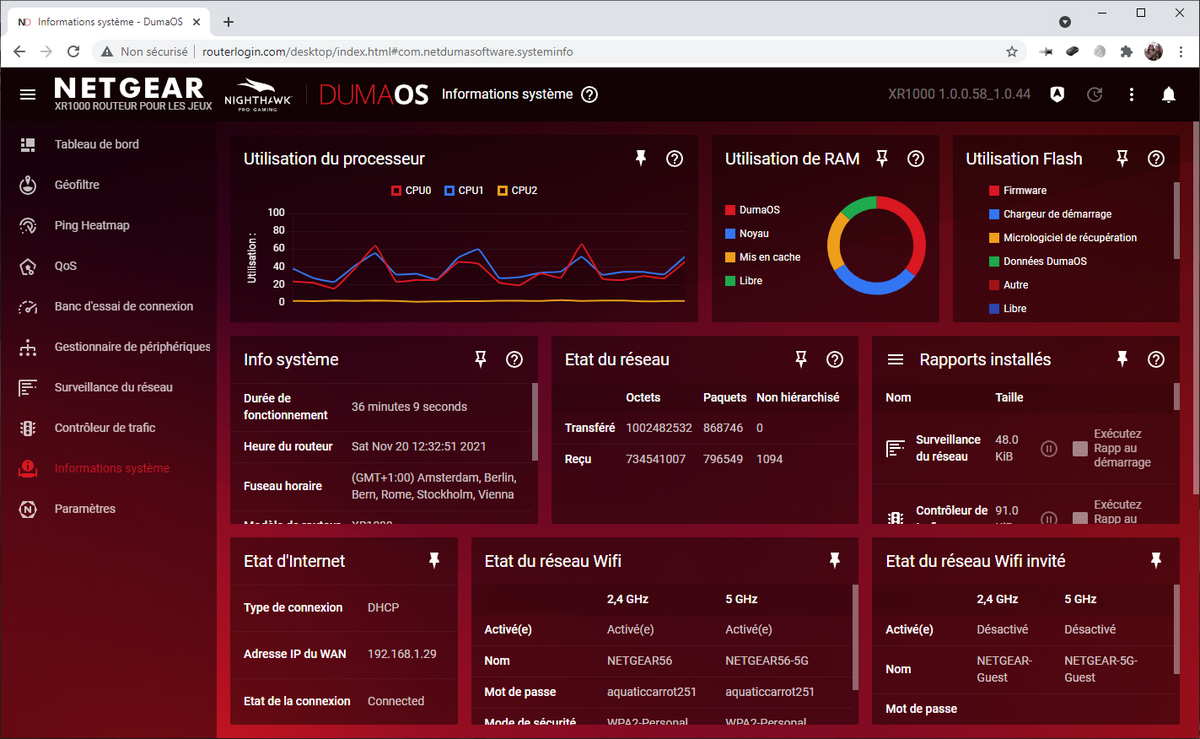Open the Chrome extensions puzzle icon

1127,51
